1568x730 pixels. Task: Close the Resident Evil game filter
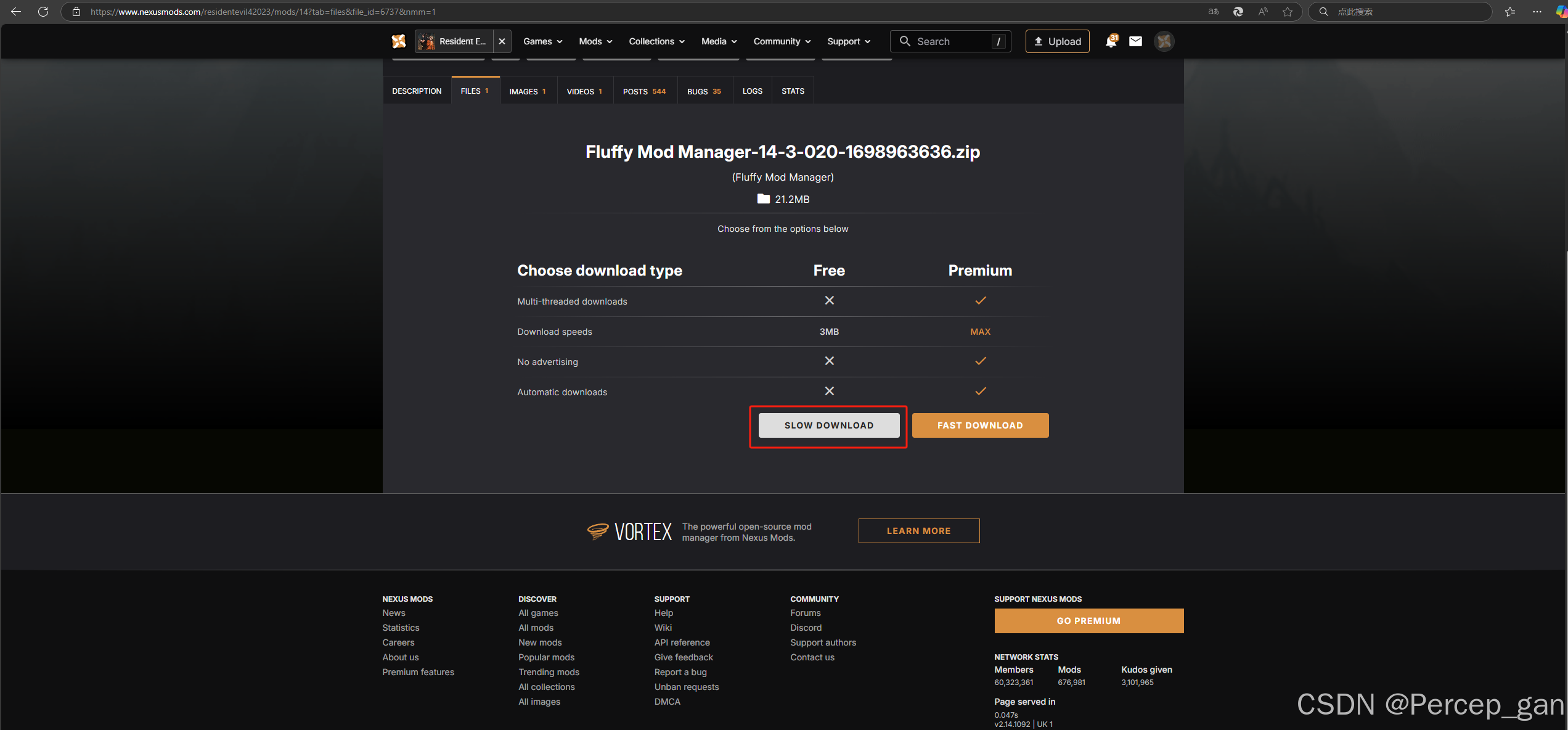502,41
